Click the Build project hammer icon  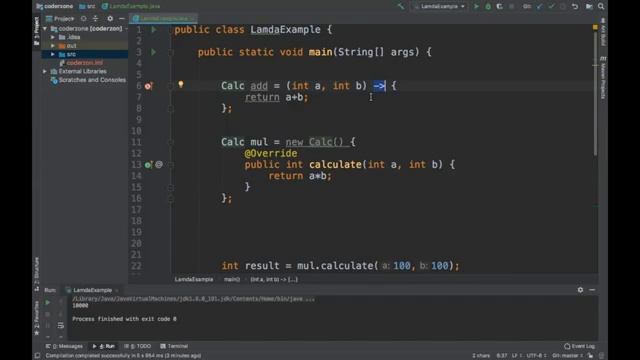click(401, 6)
